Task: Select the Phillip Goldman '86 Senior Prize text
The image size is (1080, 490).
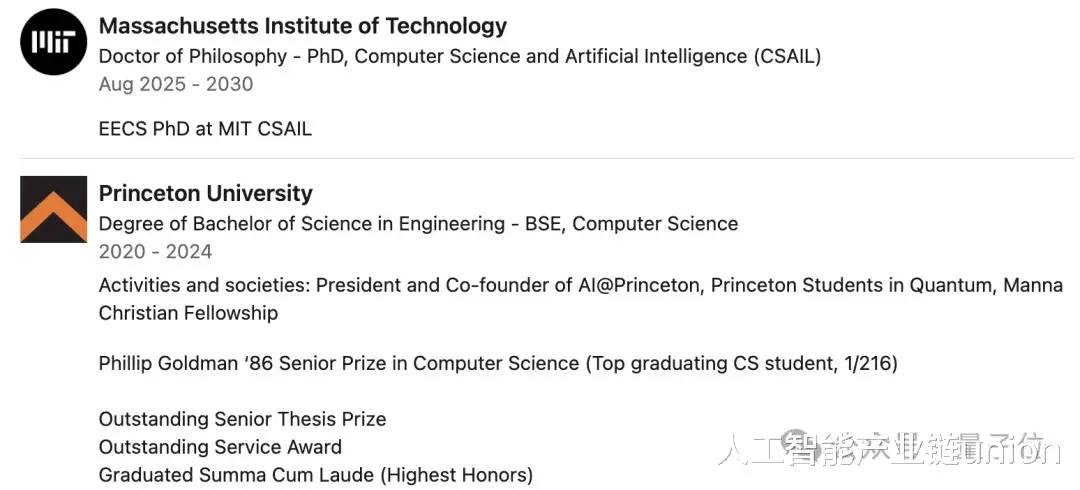Action: coord(338,363)
